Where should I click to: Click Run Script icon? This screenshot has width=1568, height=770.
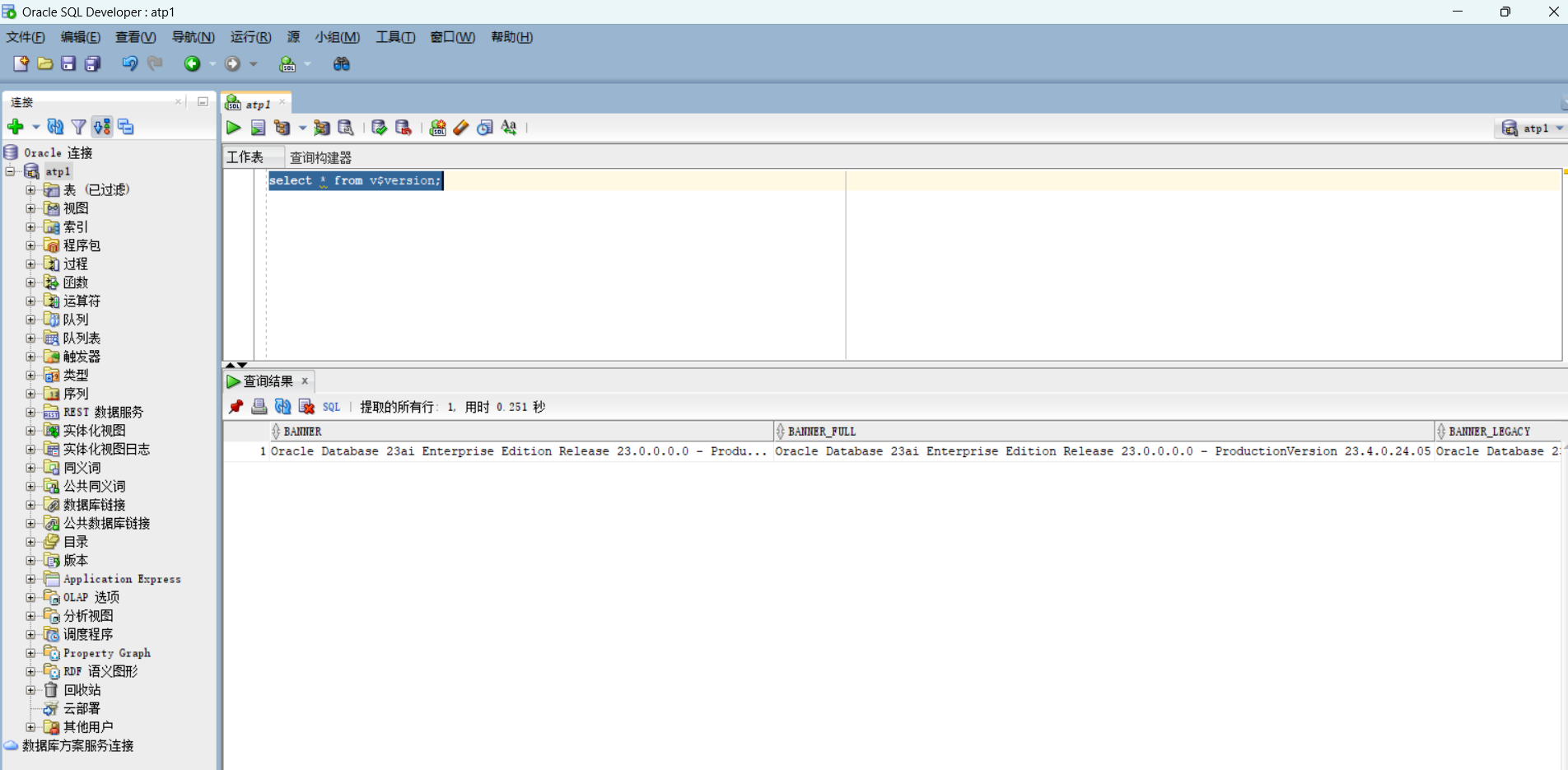point(258,128)
